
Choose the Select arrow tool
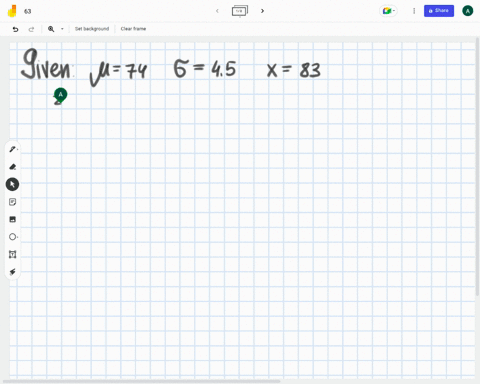click(12, 184)
